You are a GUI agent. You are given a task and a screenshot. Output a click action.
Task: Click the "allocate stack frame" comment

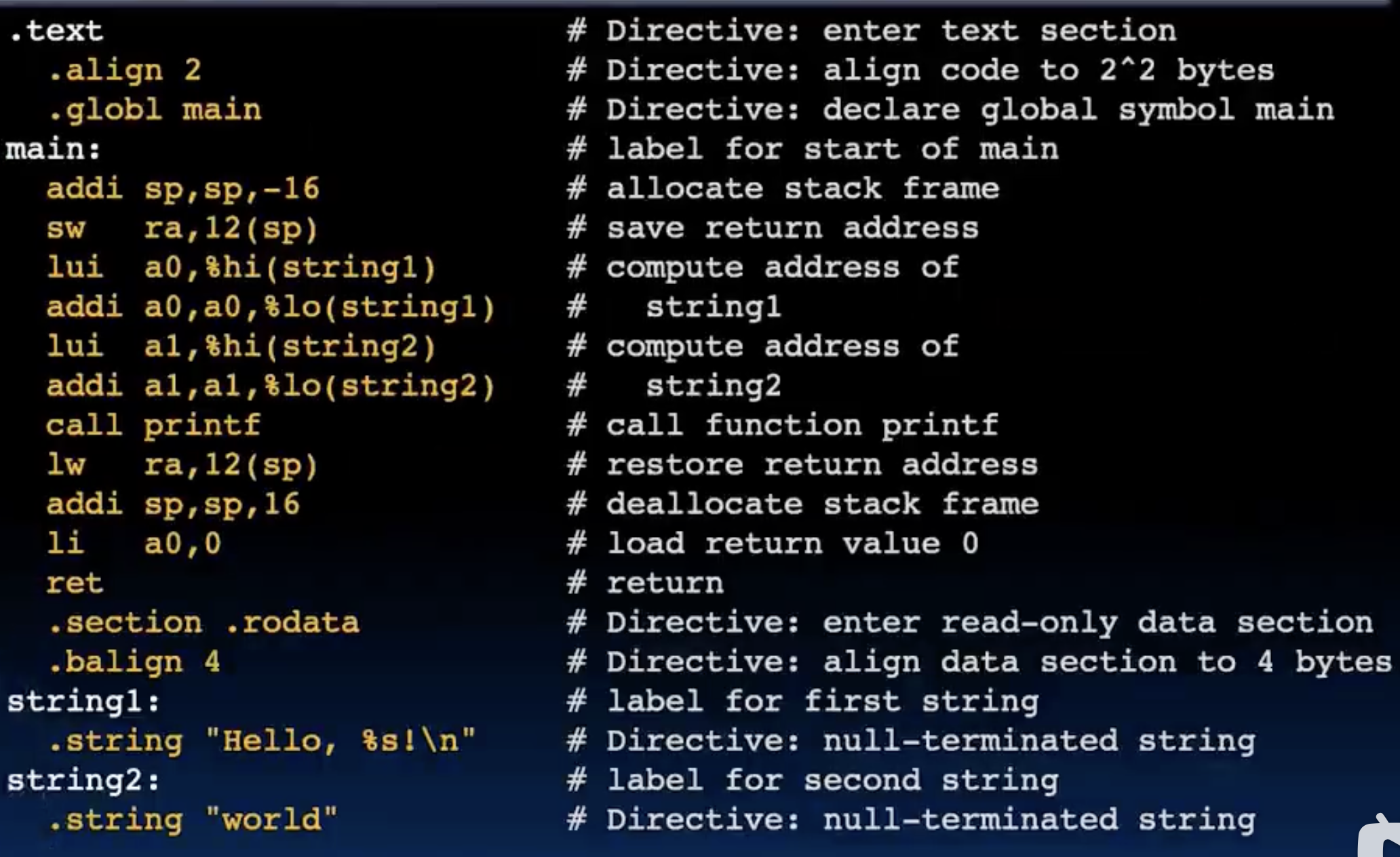[x=803, y=188]
